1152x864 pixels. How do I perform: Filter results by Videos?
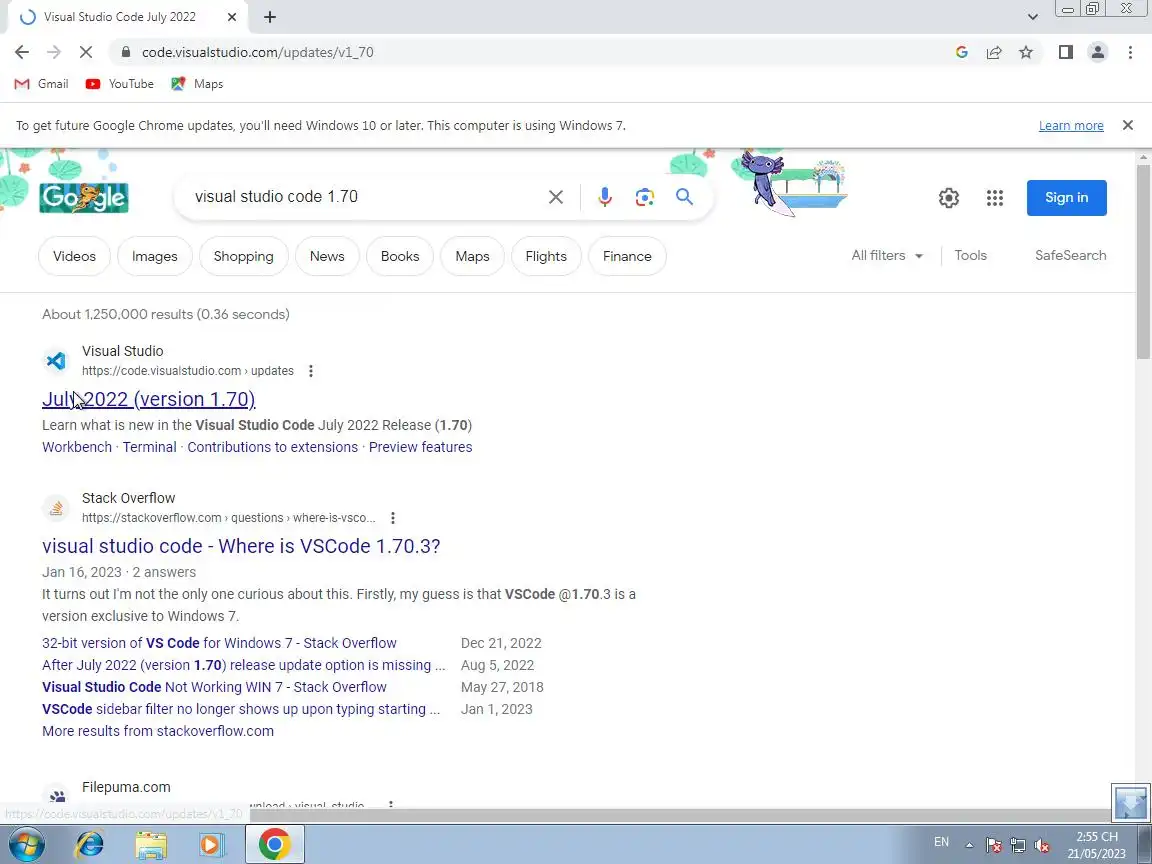tap(74, 256)
